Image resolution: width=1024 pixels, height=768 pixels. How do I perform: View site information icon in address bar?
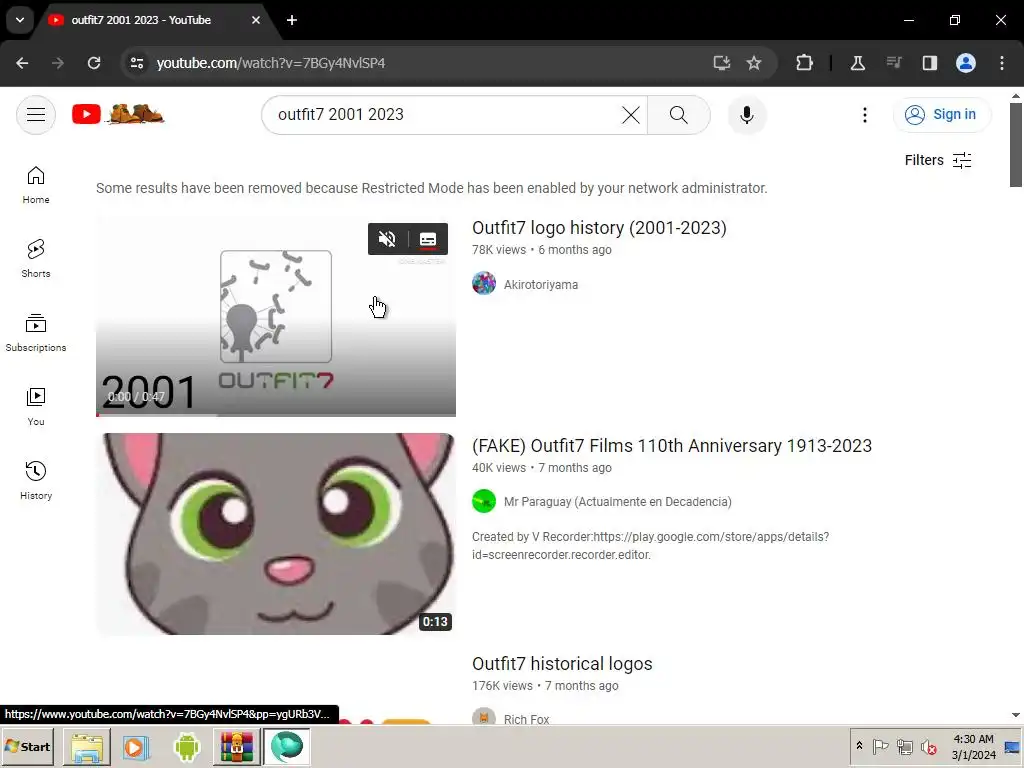click(x=137, y=63)
